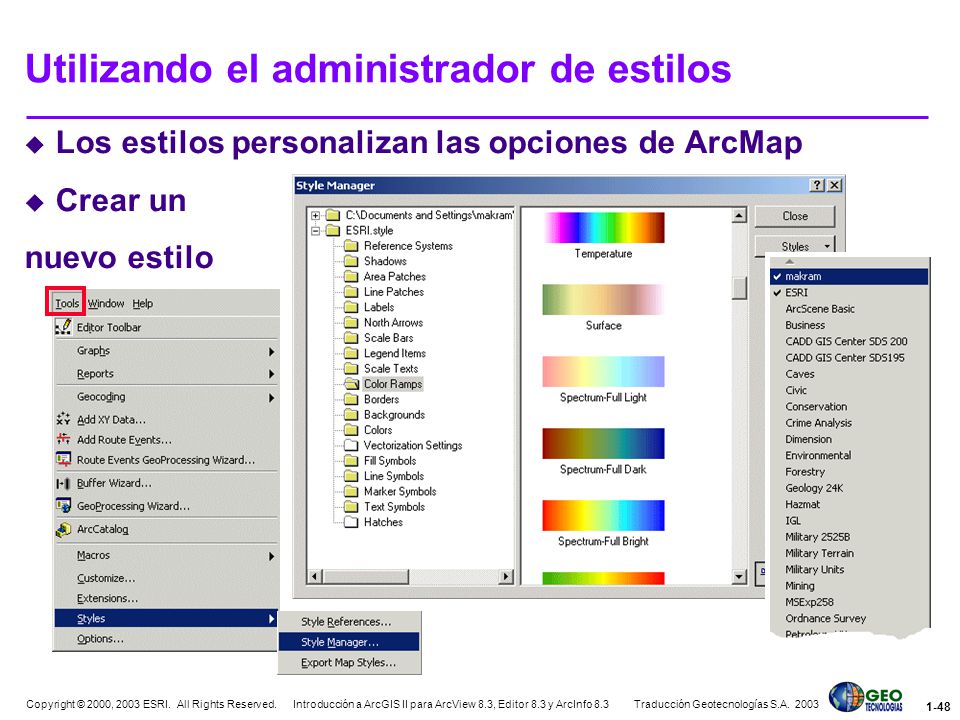The height and width of the screenshot is (720, 960).
Task: Click the Shadows folder icon
Action: (x=351, y=261)
